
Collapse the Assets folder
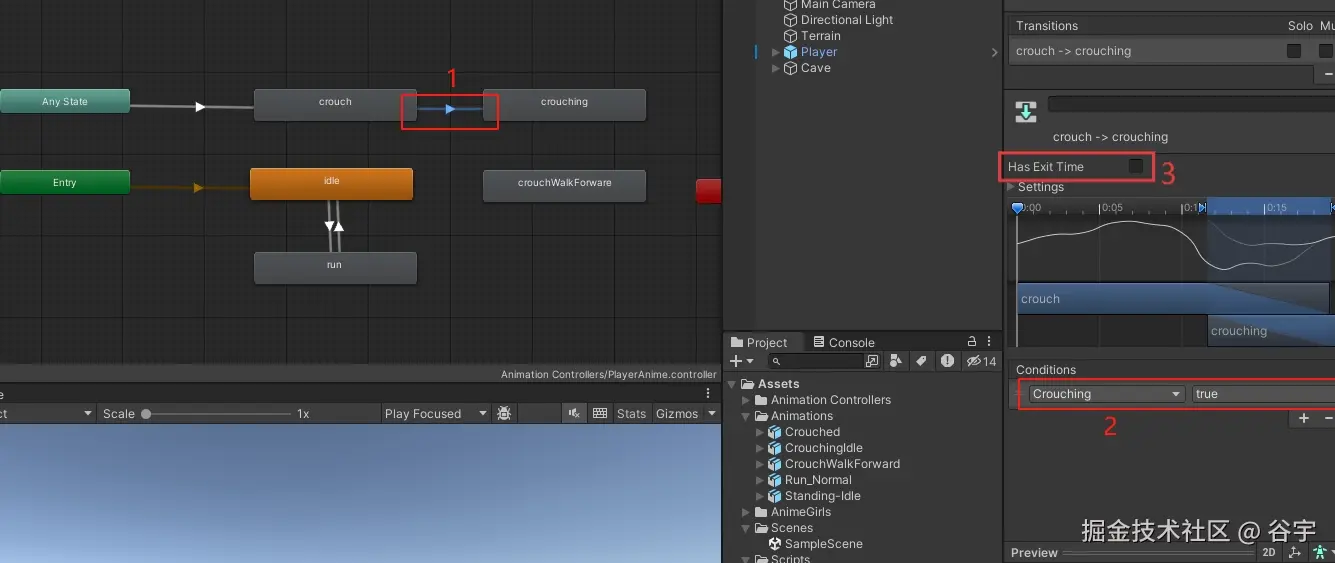coord(732,384)
